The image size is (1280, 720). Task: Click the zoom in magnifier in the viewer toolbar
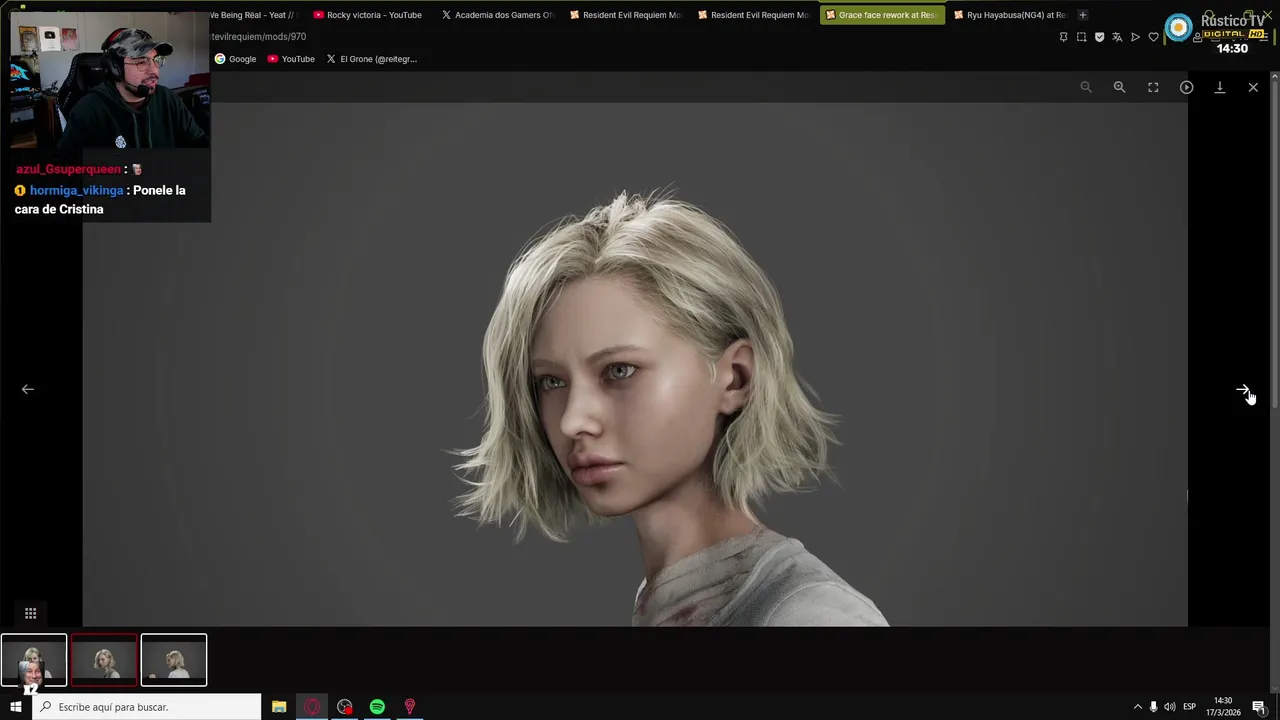(x=1120, y=87)
